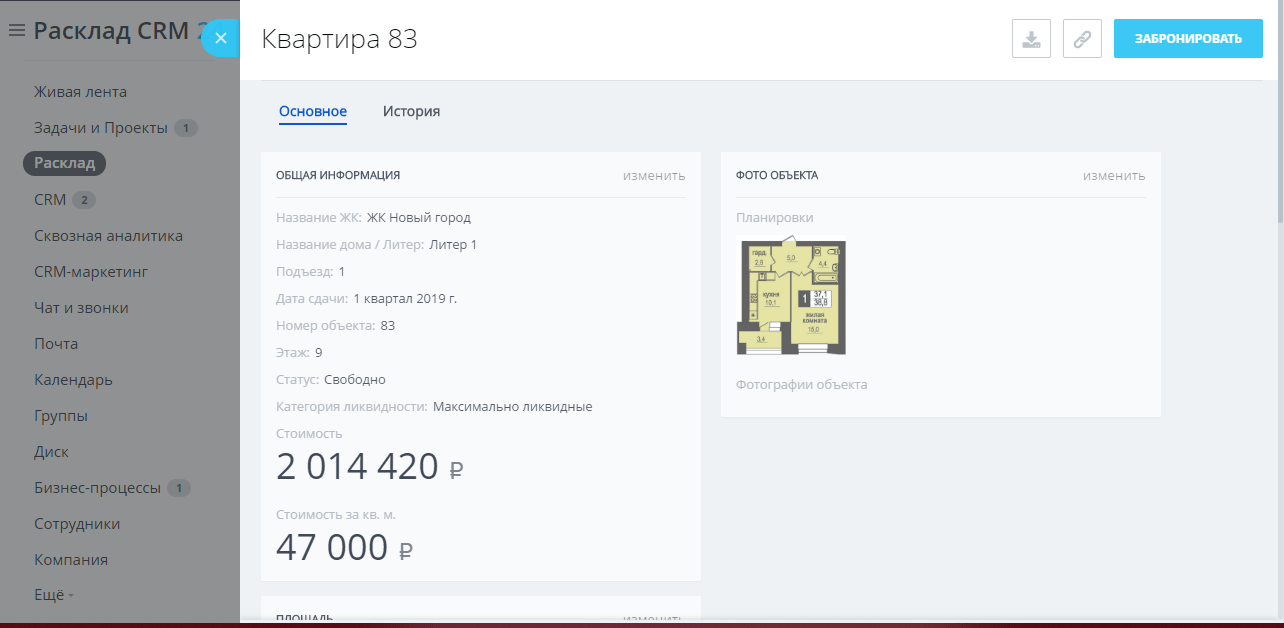Image resolution: width=1284 pixels, height=628 pixels.
Task: Switch to the История tab
Action: pyautogui.click(x=411, y=111)
